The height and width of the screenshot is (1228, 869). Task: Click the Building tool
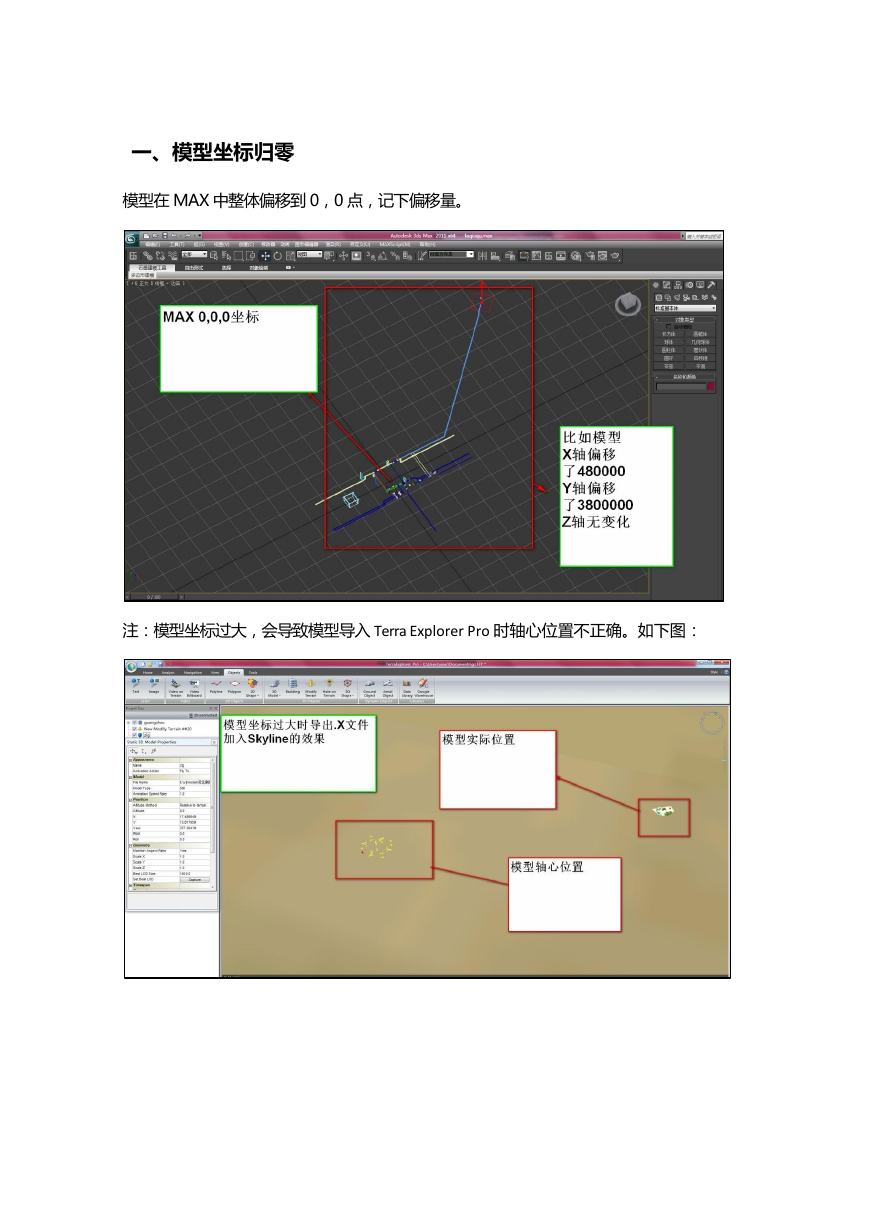pos(293,687)
